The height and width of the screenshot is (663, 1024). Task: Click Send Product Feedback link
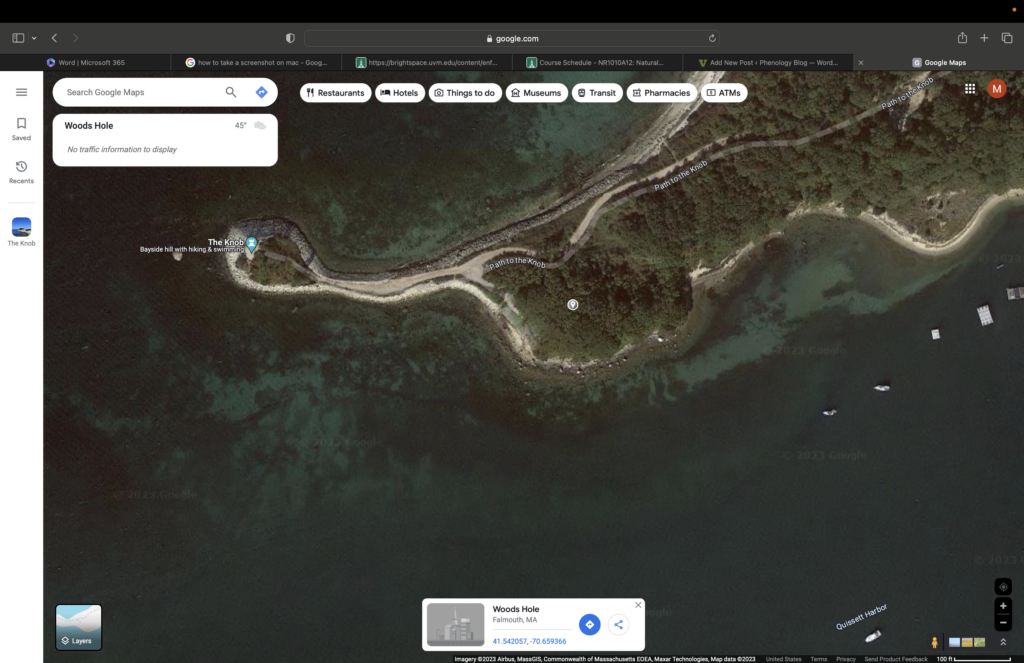click(x=896, y=659)
